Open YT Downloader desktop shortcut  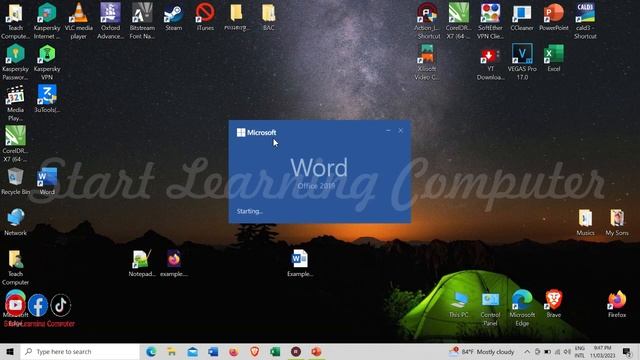tap(490, 64)
